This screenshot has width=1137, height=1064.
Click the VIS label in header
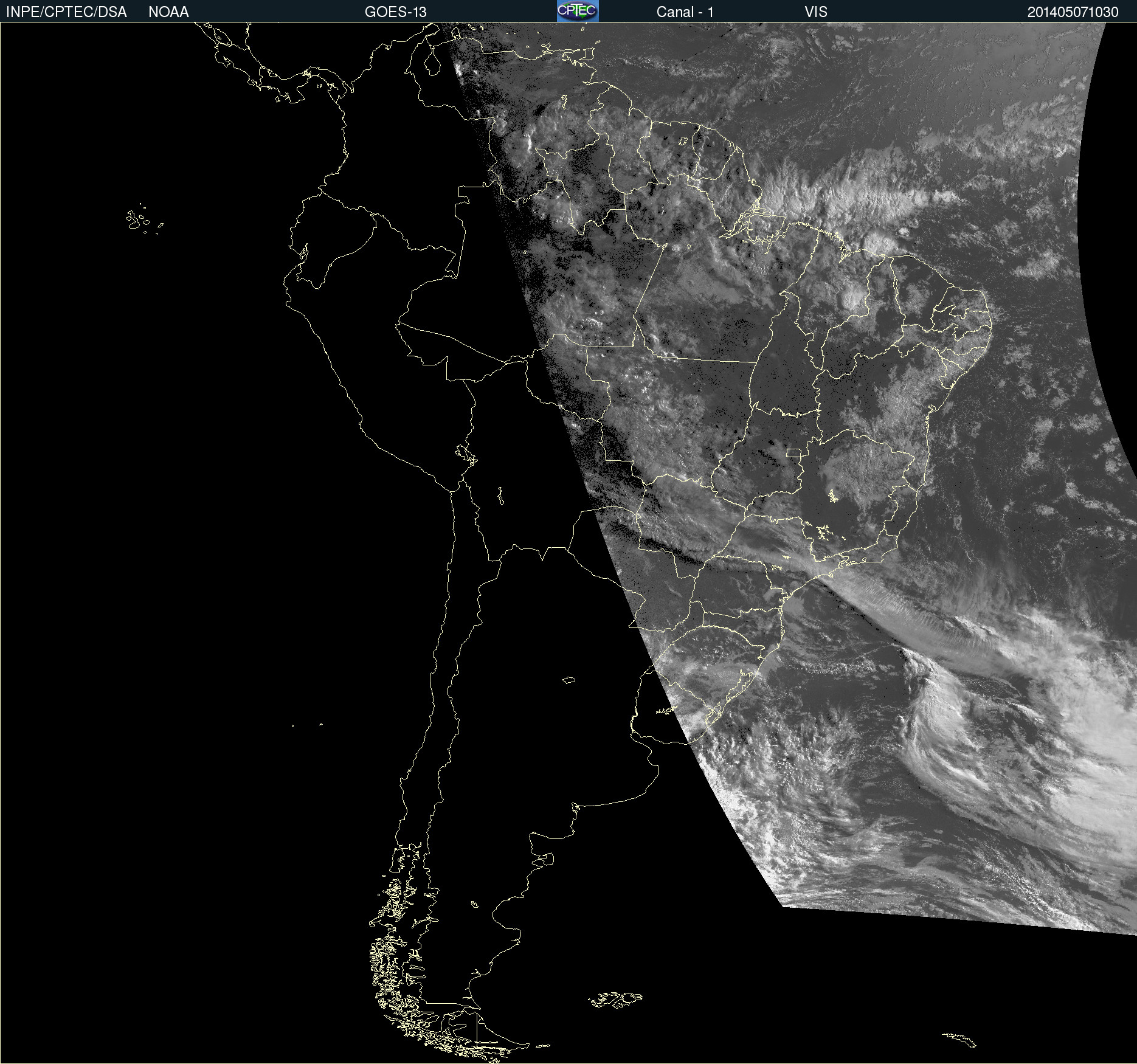pos(816,12)
